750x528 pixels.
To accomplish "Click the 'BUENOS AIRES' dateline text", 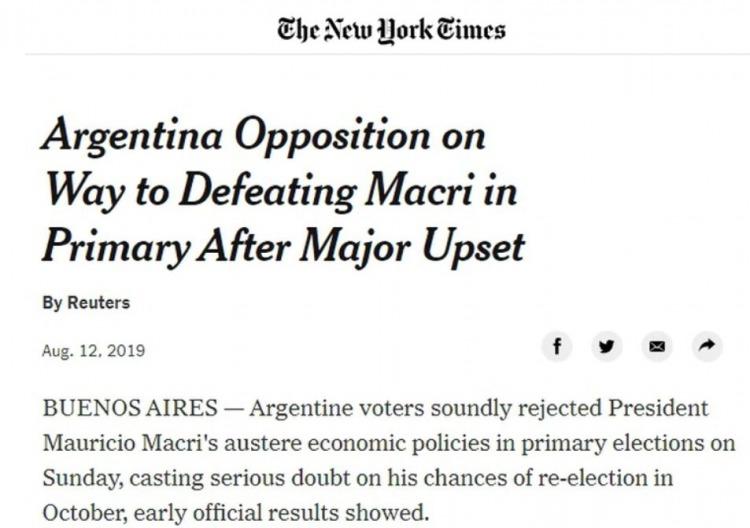I will 130,408.
